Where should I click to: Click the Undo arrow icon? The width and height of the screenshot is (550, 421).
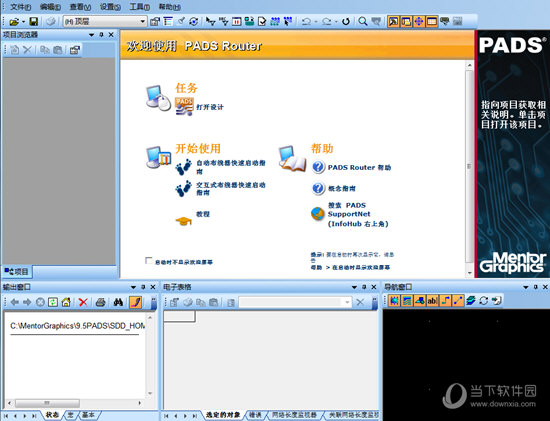tap(306, 22)
